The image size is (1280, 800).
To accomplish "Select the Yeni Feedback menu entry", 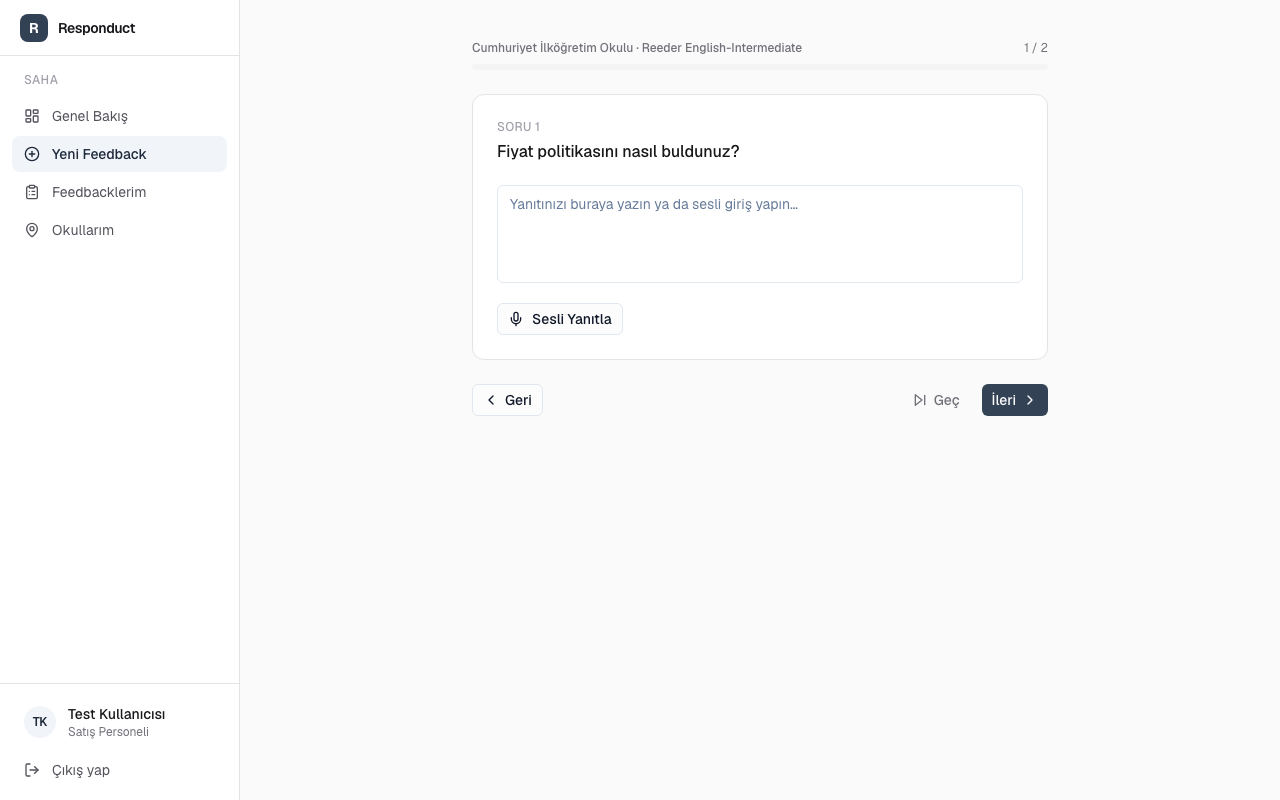I will (119, 154).
